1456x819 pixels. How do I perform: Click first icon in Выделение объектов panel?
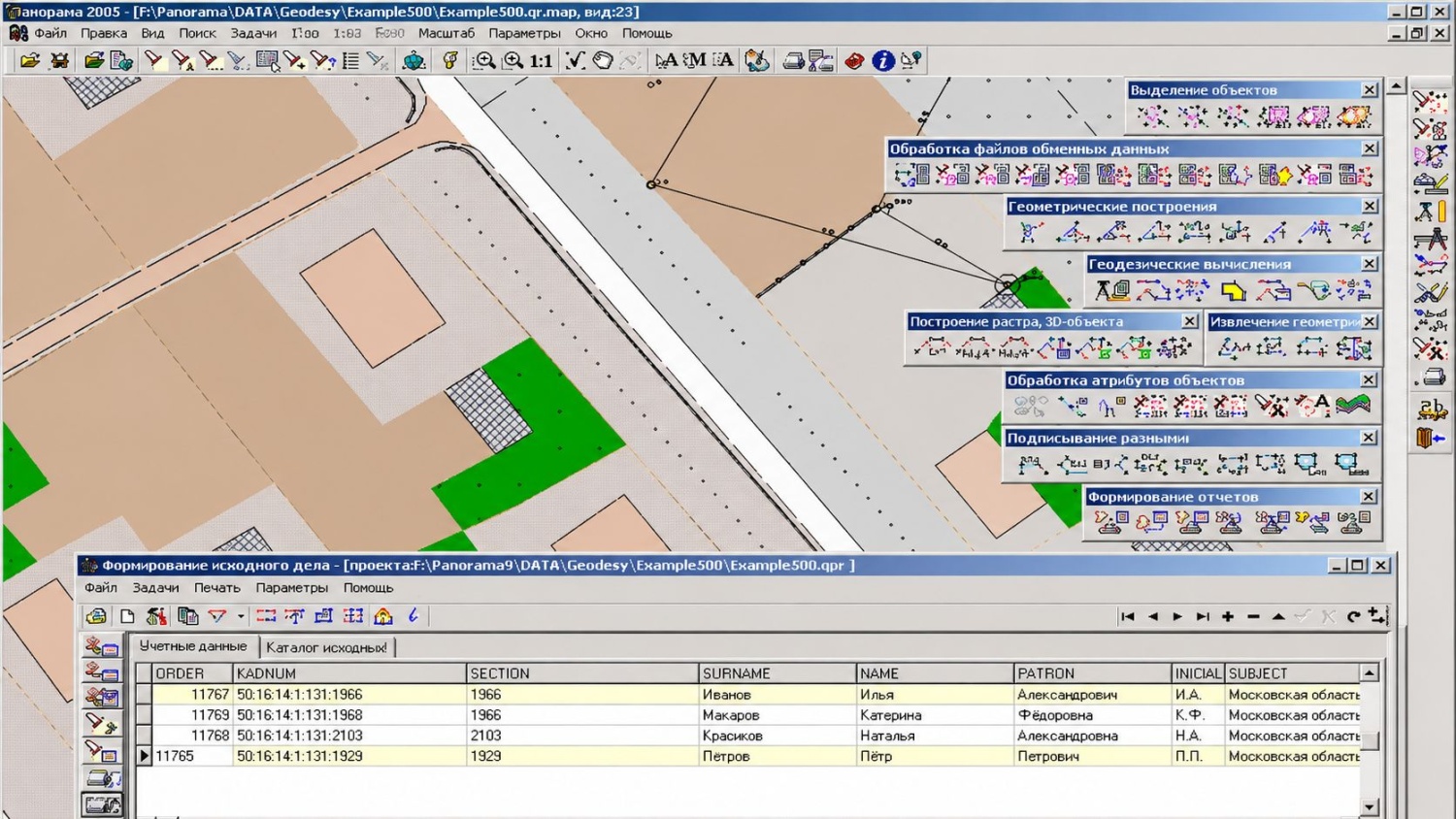(x=1153, y=116)
